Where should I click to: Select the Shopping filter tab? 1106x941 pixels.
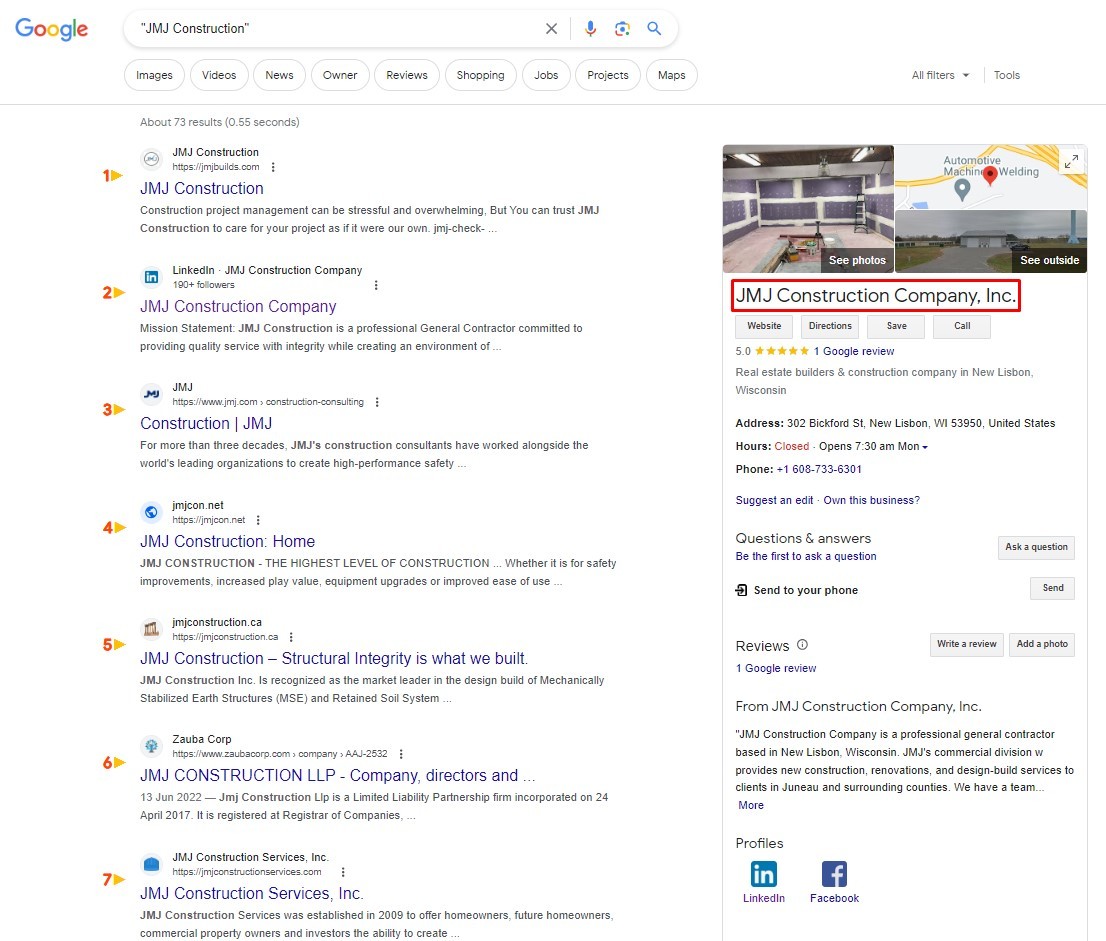coord(480,75)
